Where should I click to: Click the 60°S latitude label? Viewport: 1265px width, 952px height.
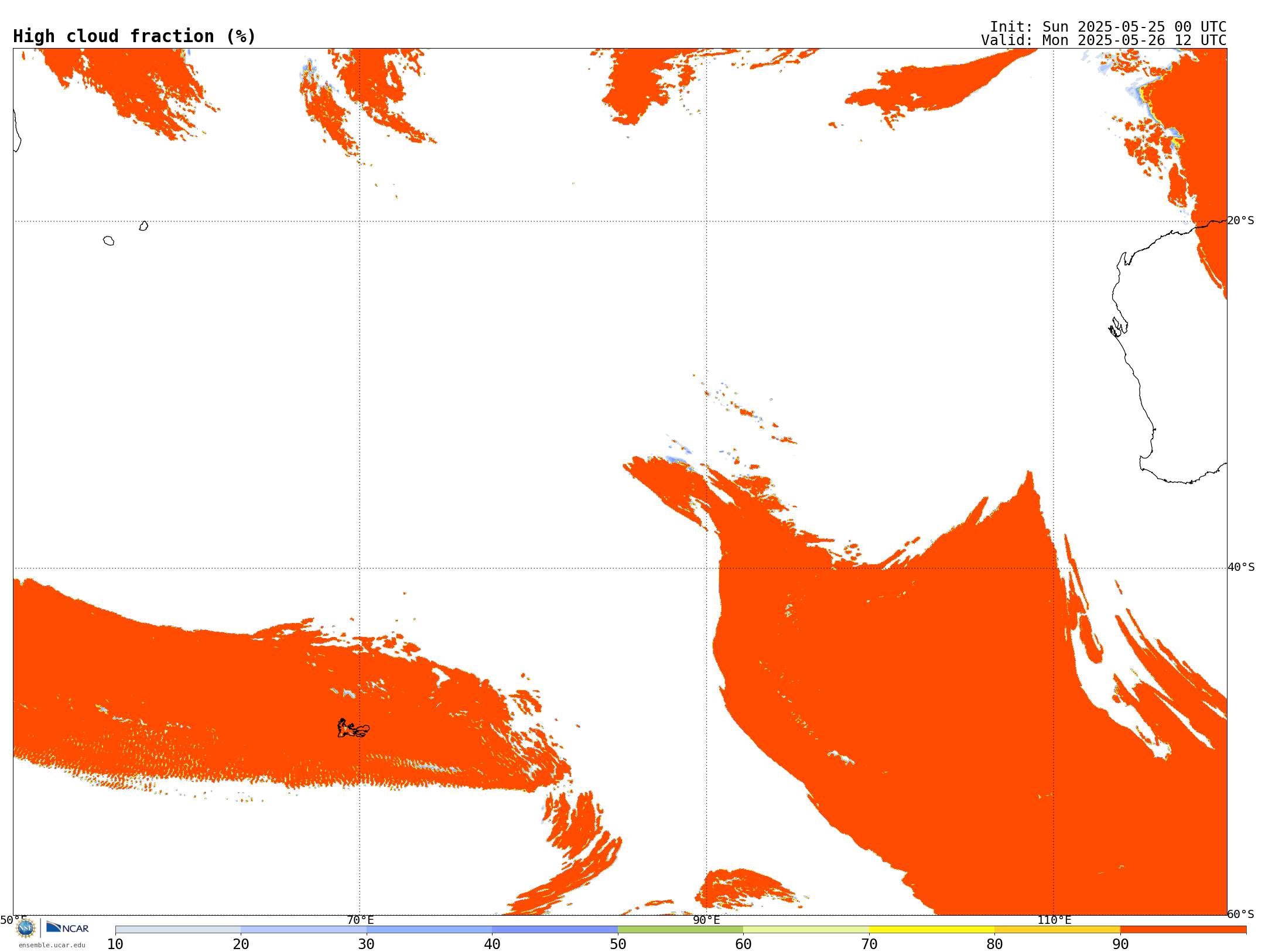[1240, 915]
